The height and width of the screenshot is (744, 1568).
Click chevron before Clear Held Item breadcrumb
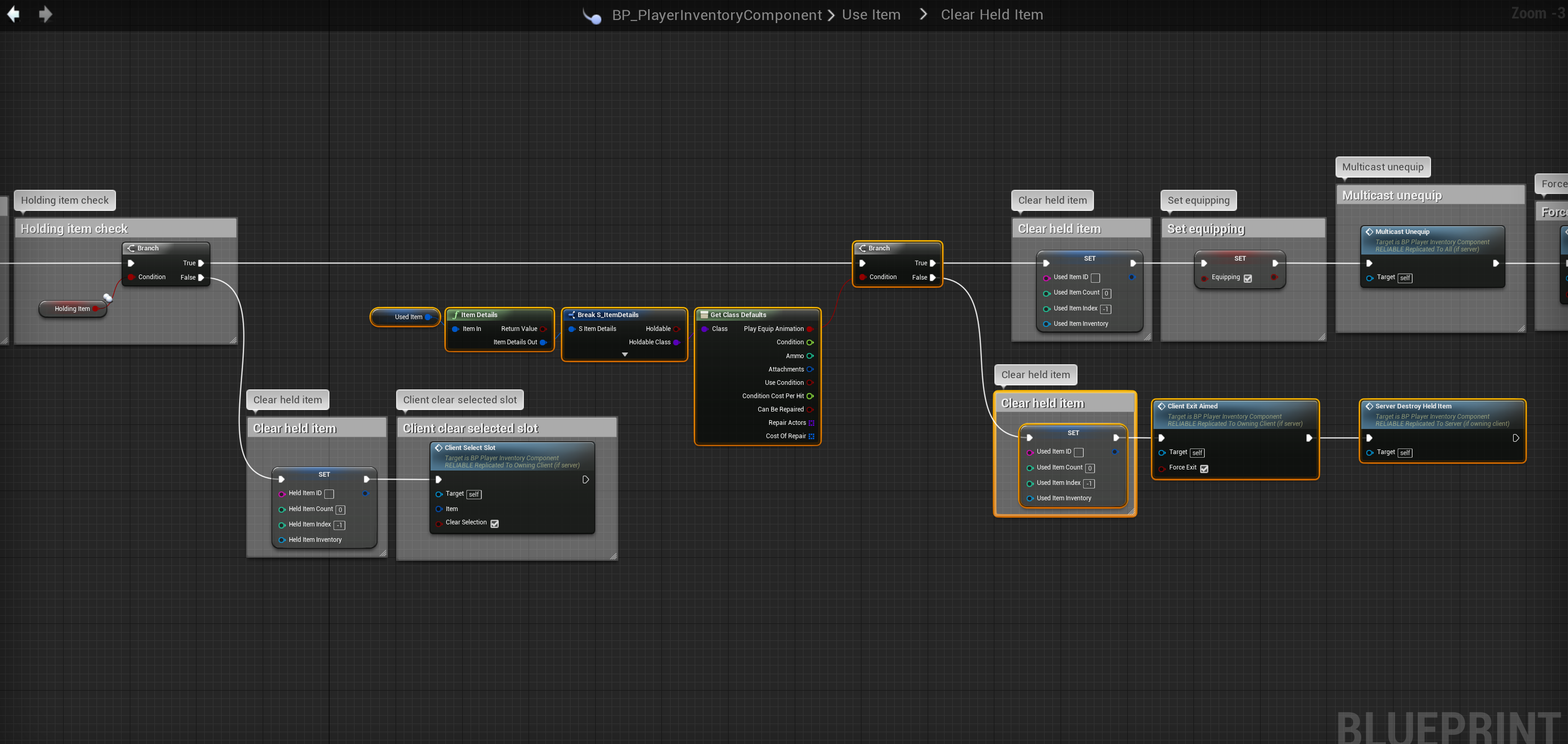click(924, 14)
